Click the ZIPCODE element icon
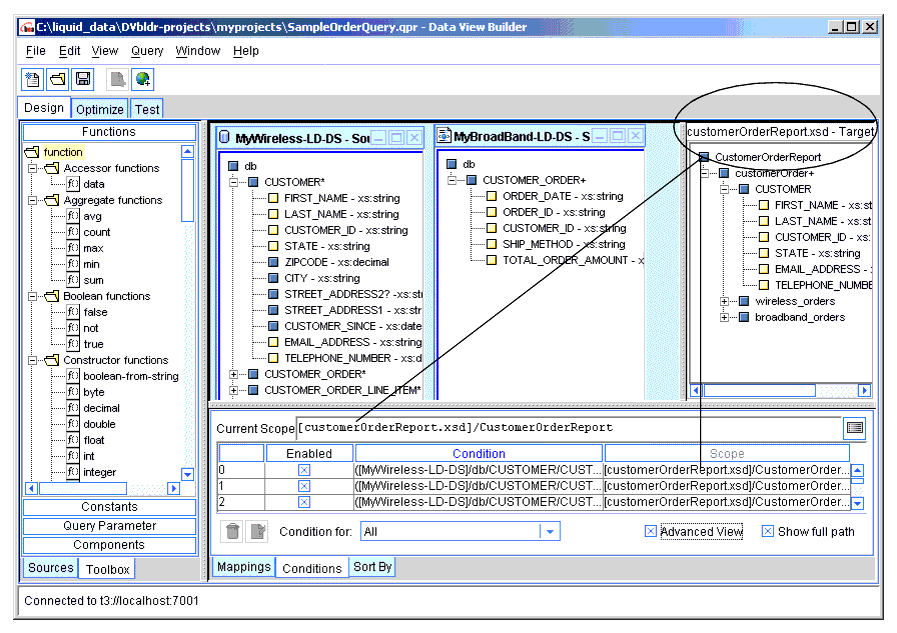The width and height of the screenshot is (897, 633). (273, 262)
